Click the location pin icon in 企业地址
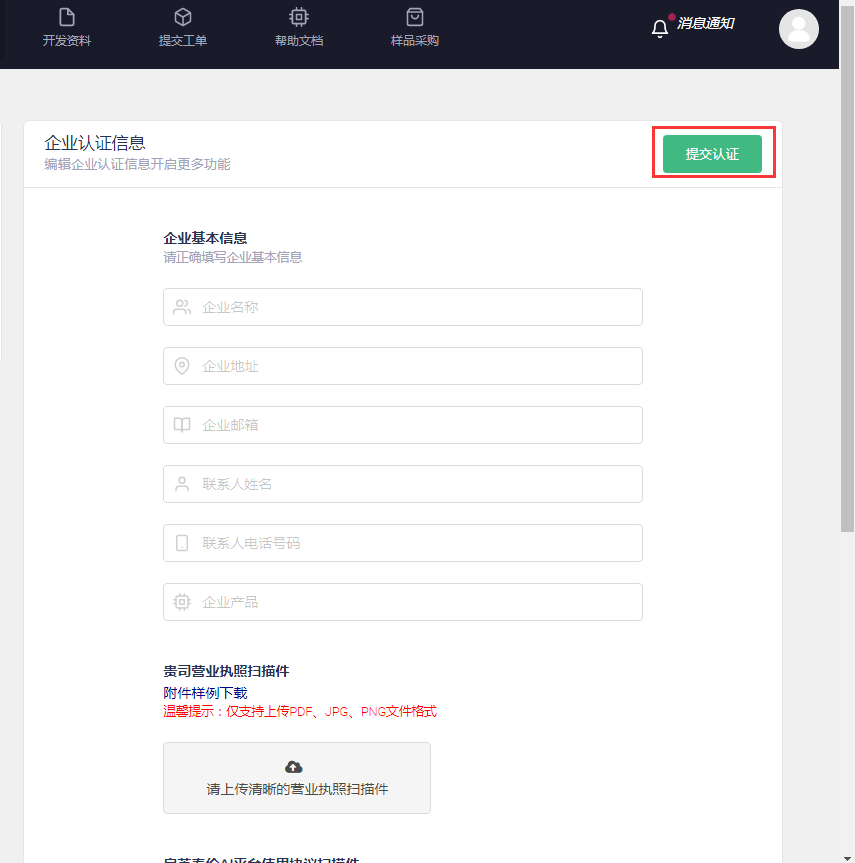The width and height of the screenshot is (855, 863). pos(182,366)
